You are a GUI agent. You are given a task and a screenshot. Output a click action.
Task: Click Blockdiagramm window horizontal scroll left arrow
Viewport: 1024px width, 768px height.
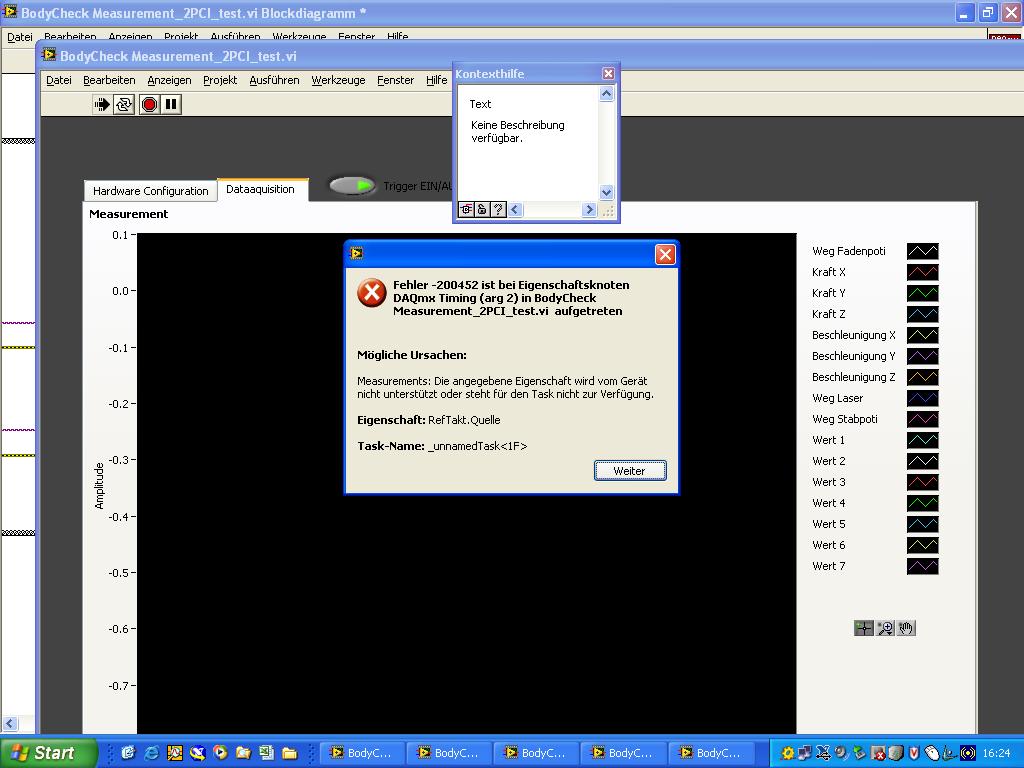click(10, 723)
